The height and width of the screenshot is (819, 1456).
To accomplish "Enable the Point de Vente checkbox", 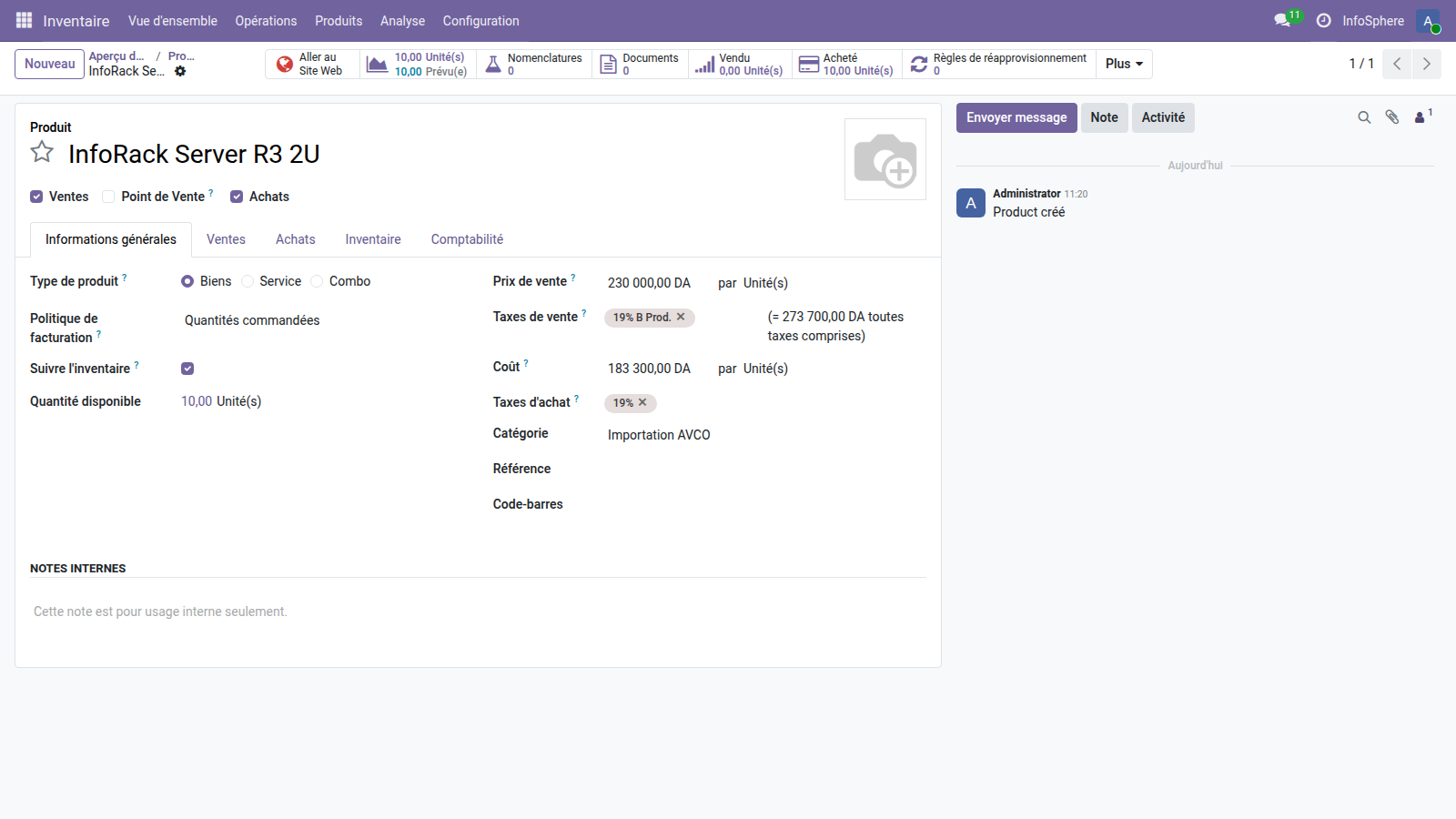I will coord(108,197).
